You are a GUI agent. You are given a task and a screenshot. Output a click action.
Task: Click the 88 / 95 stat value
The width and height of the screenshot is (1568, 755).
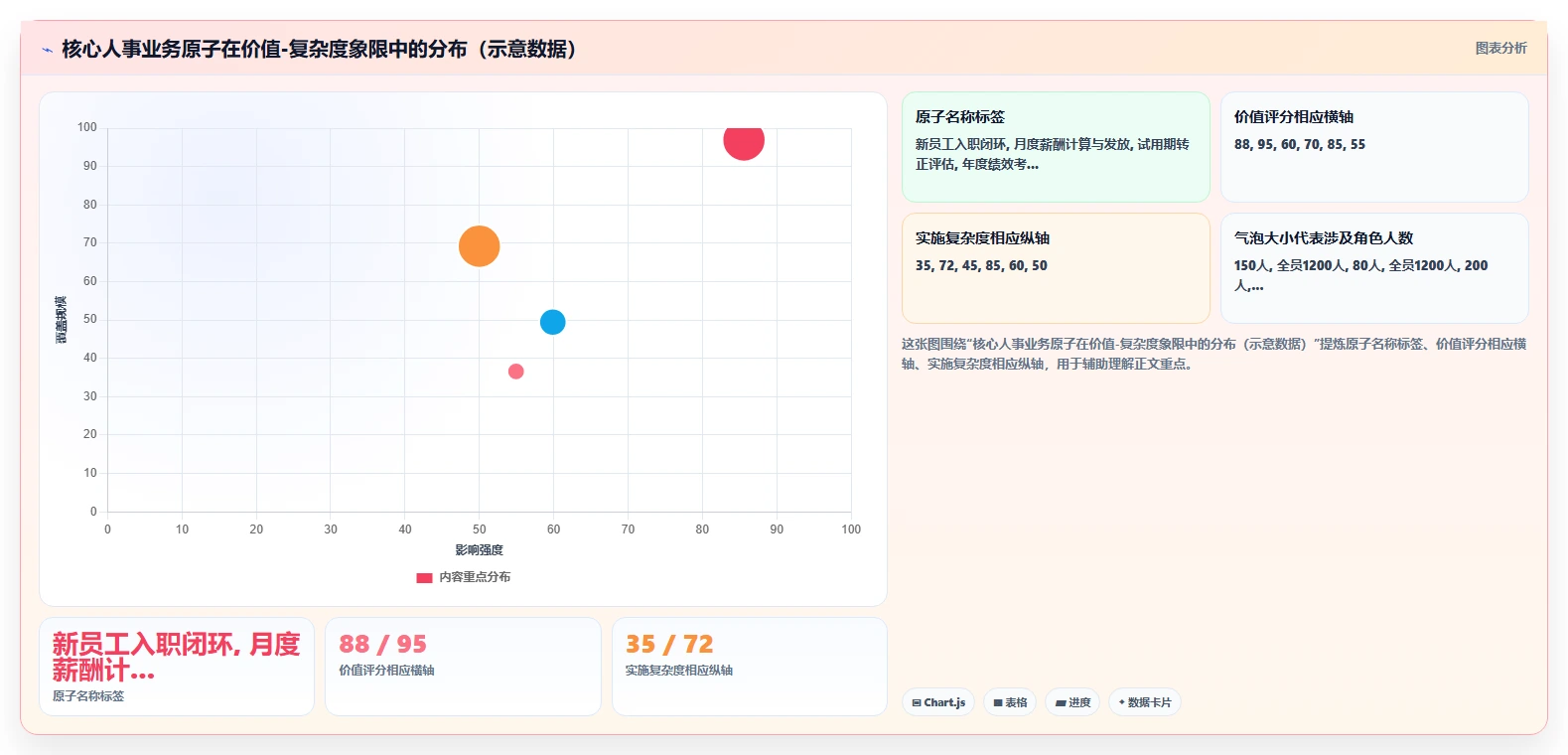point(382,644)
